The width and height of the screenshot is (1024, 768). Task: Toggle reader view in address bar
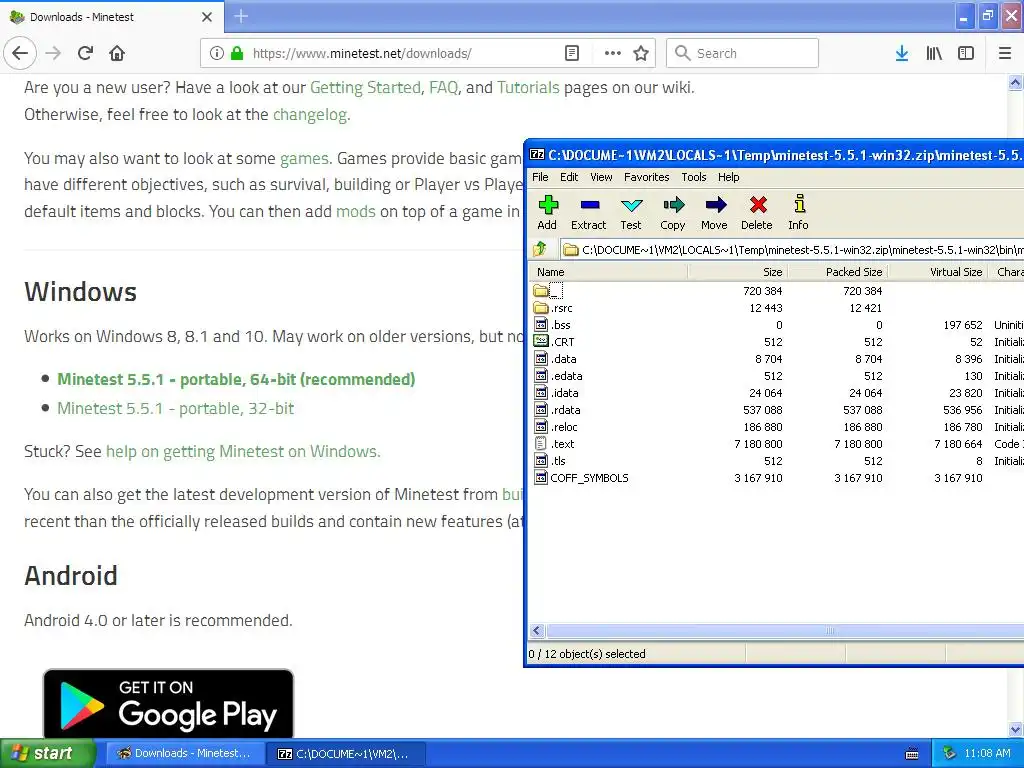571,53
